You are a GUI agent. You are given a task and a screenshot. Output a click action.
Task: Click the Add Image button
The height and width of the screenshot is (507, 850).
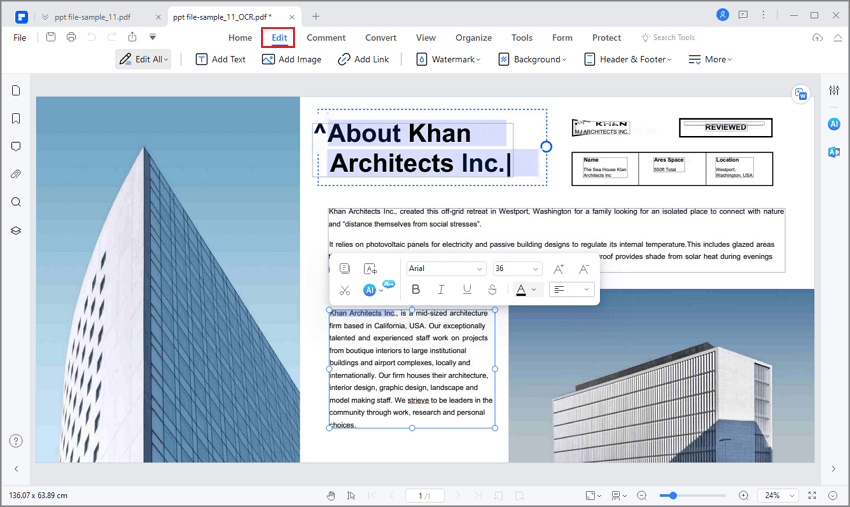coord(292,59)
